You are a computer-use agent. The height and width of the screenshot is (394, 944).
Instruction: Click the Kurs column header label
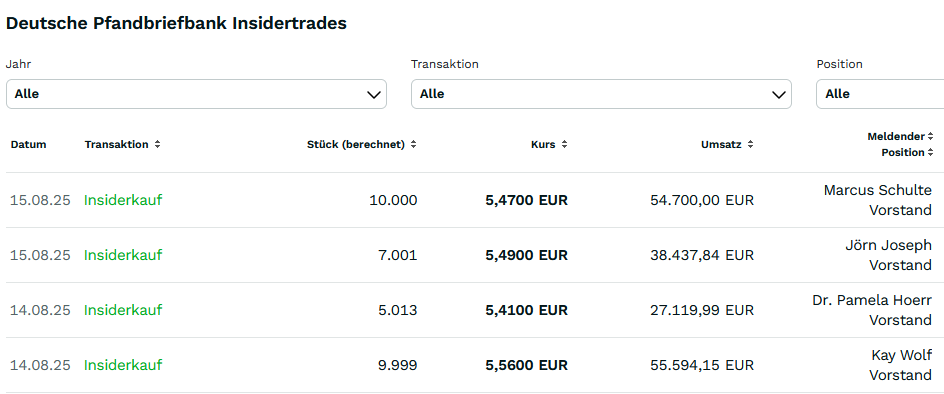(543, 145)
